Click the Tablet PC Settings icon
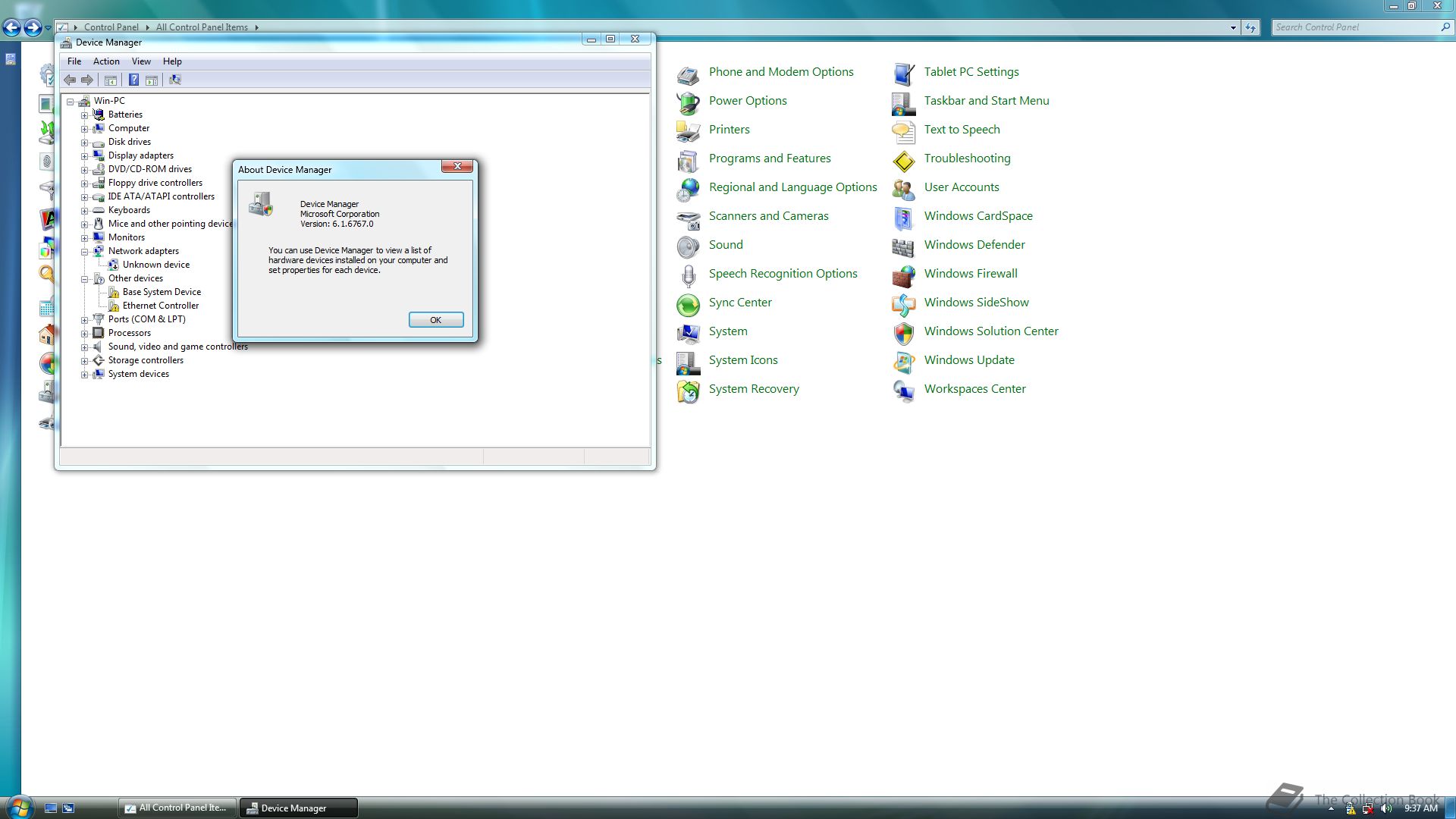Image resolution: width=1456 pixels, height=819 pixels. (903, 73)
